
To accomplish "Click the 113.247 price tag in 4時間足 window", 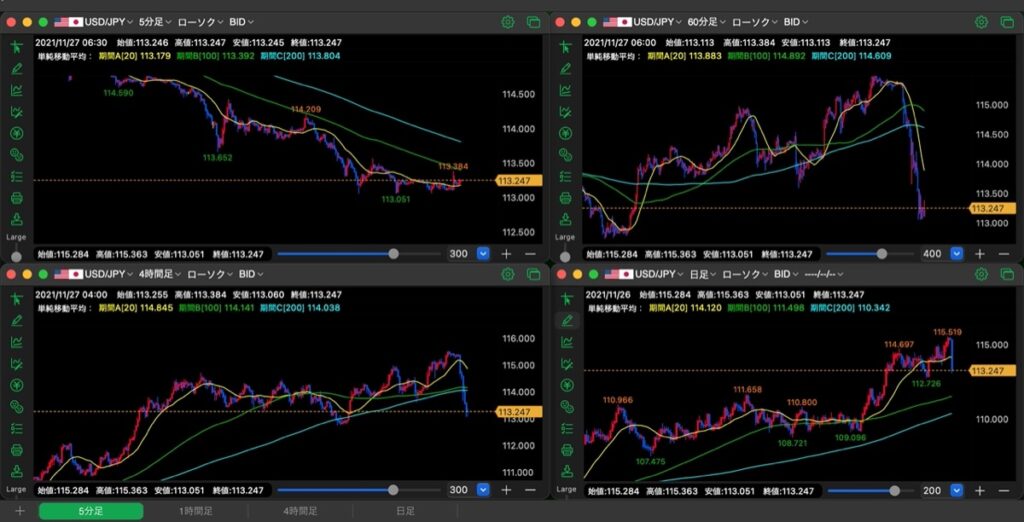I will click(519, 412).
